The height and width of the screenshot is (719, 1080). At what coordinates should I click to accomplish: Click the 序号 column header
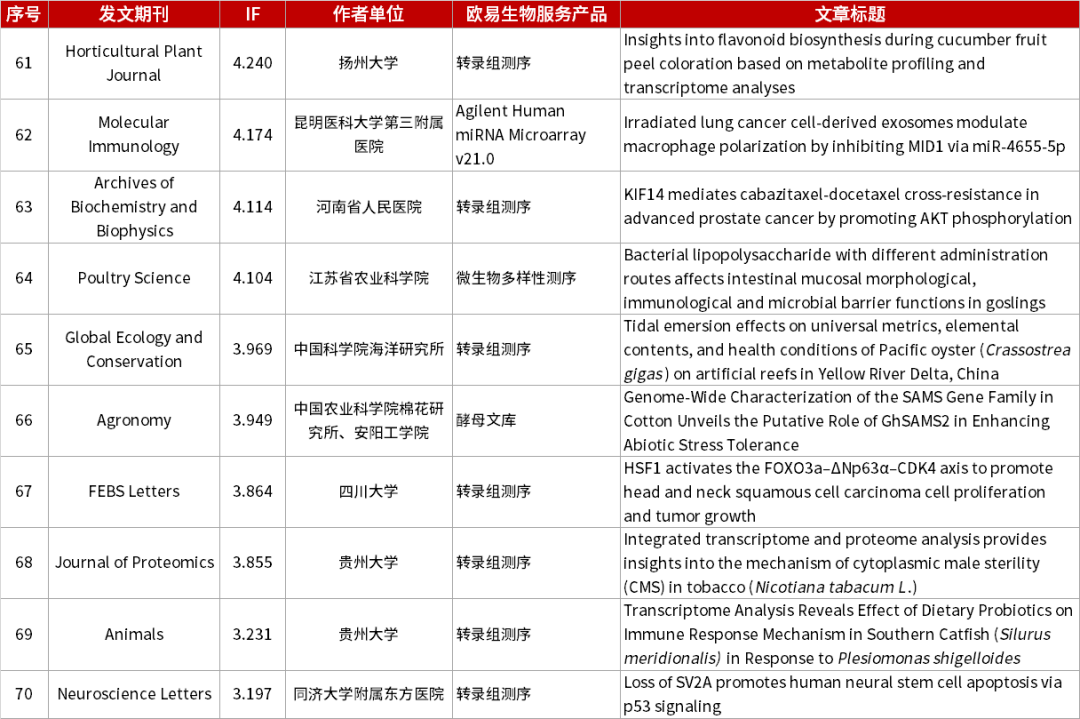24,14
